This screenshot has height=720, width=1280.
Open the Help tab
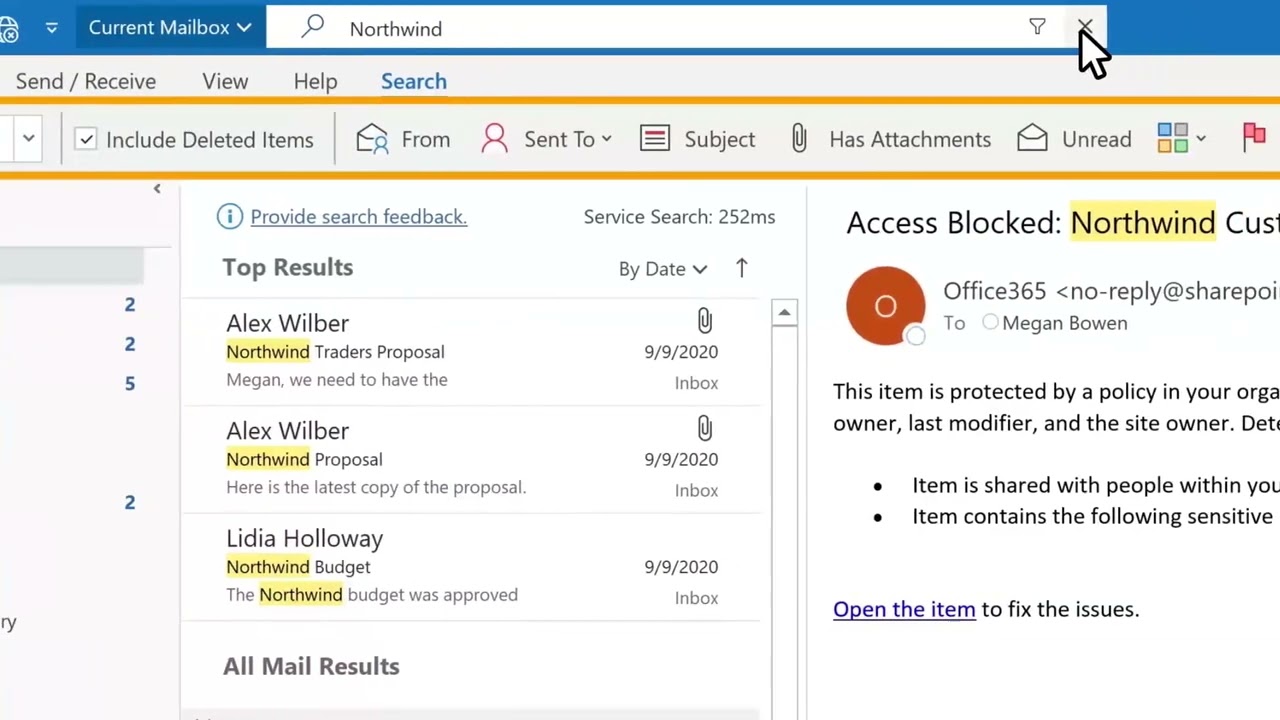click(x=315, y=81)
